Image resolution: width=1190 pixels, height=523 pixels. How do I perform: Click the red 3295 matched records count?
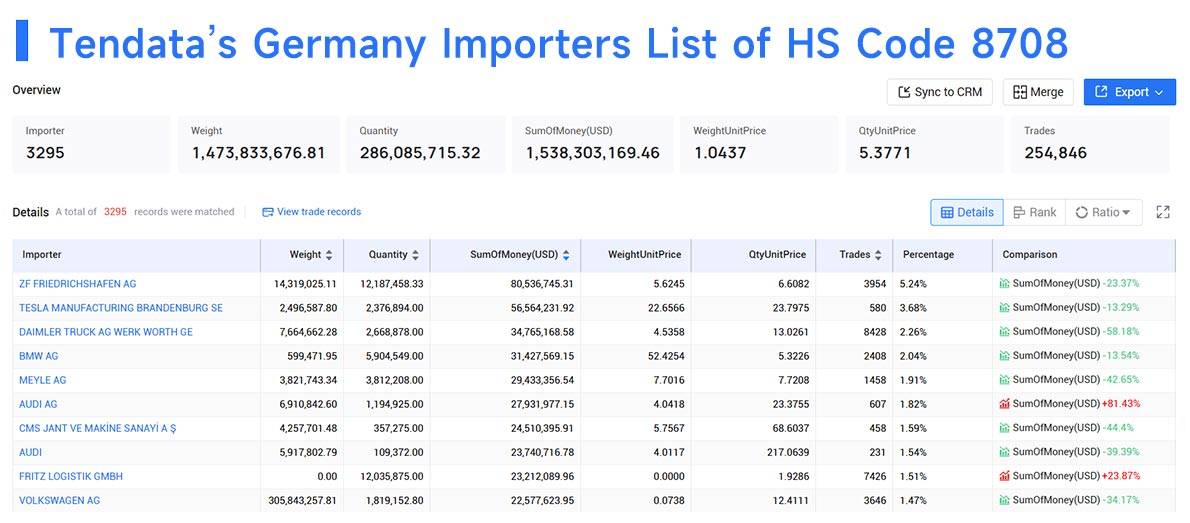115,212
